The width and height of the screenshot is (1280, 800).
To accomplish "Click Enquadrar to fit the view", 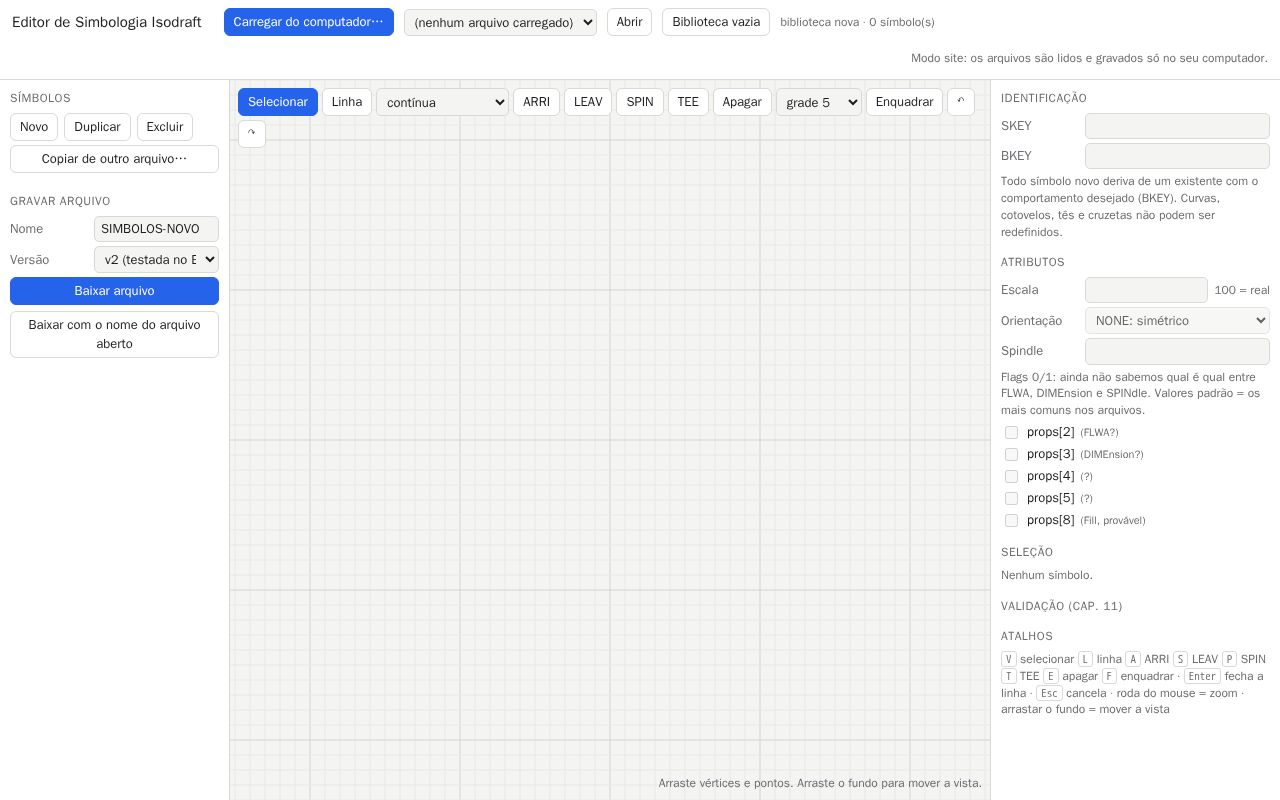I will [904, 102].
